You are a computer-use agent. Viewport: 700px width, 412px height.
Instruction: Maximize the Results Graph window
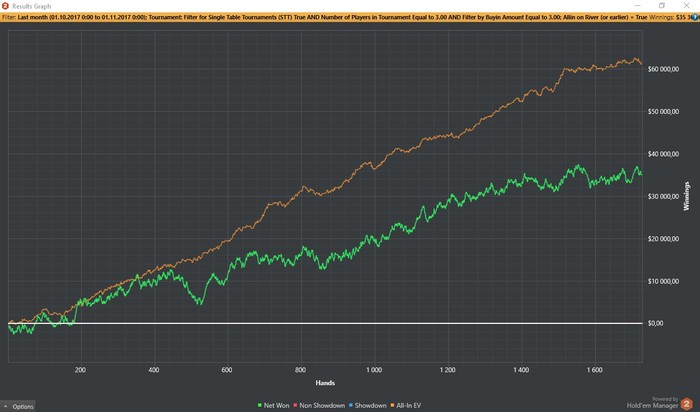tap(662, 6)
